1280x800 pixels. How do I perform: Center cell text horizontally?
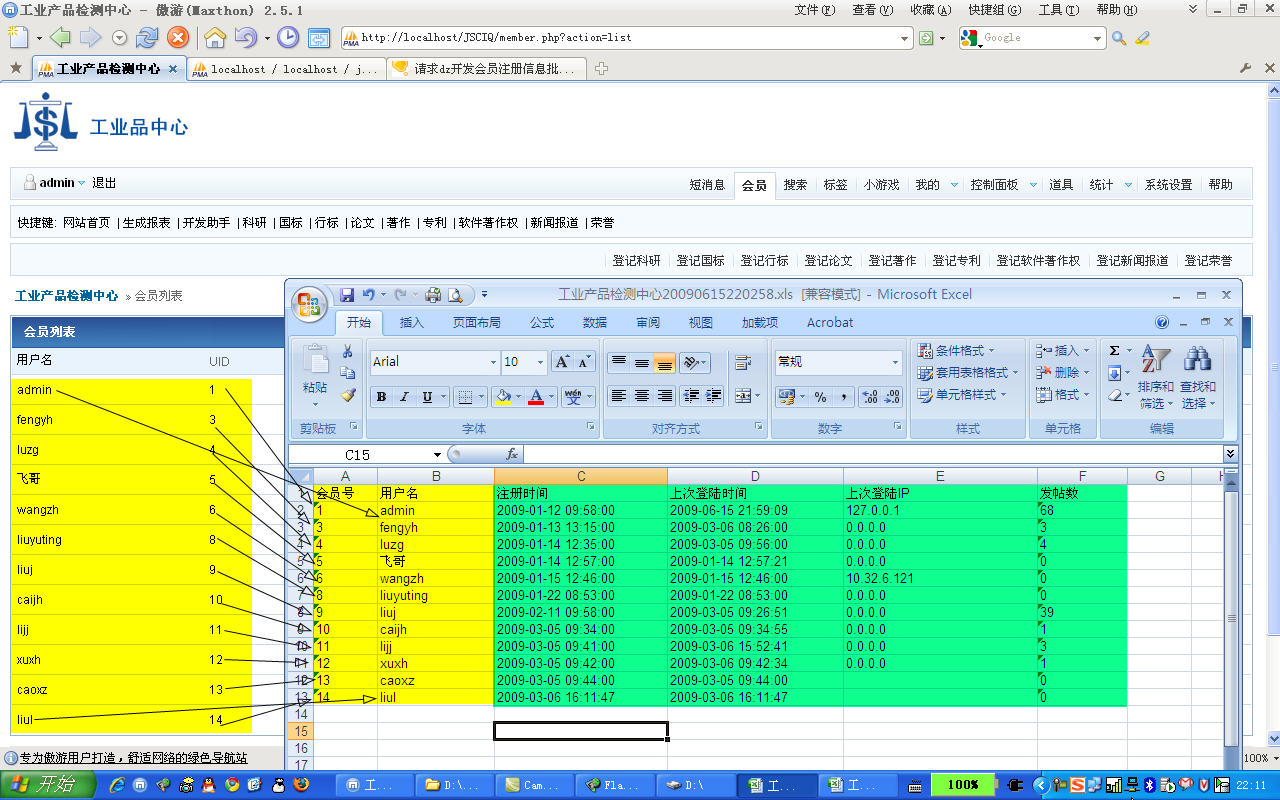(642, 396)
